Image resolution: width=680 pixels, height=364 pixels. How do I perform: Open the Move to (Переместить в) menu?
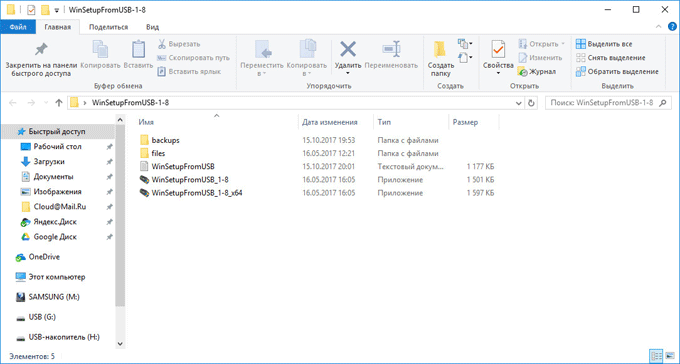pyautogui.click(x=262, y=59)
